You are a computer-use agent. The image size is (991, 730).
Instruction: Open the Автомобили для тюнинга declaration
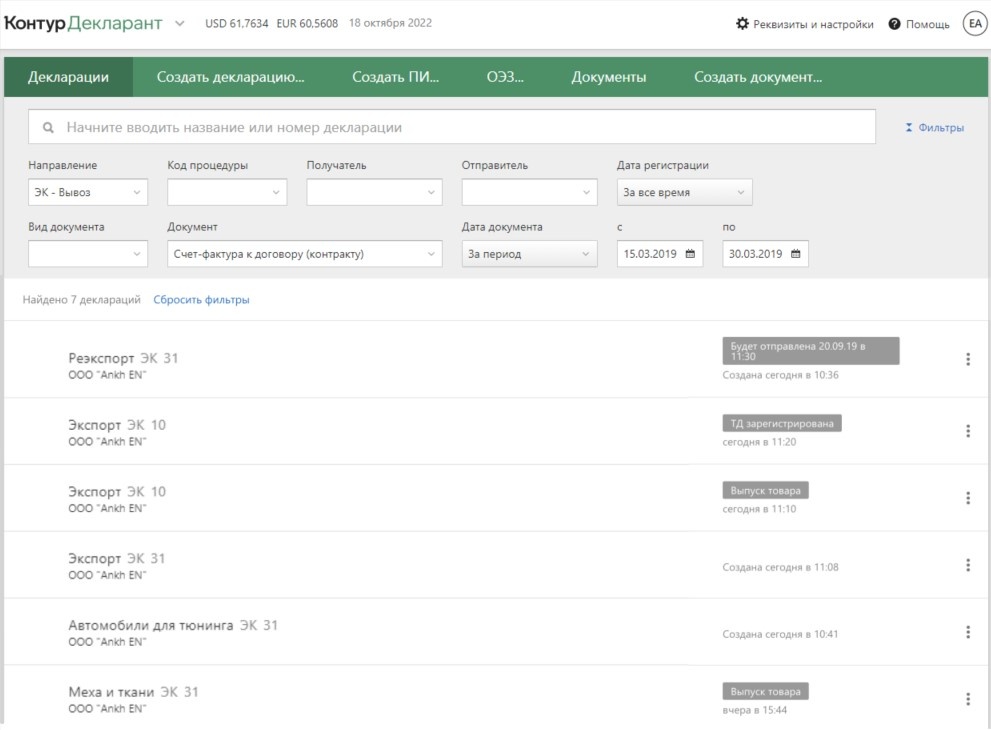173,625
